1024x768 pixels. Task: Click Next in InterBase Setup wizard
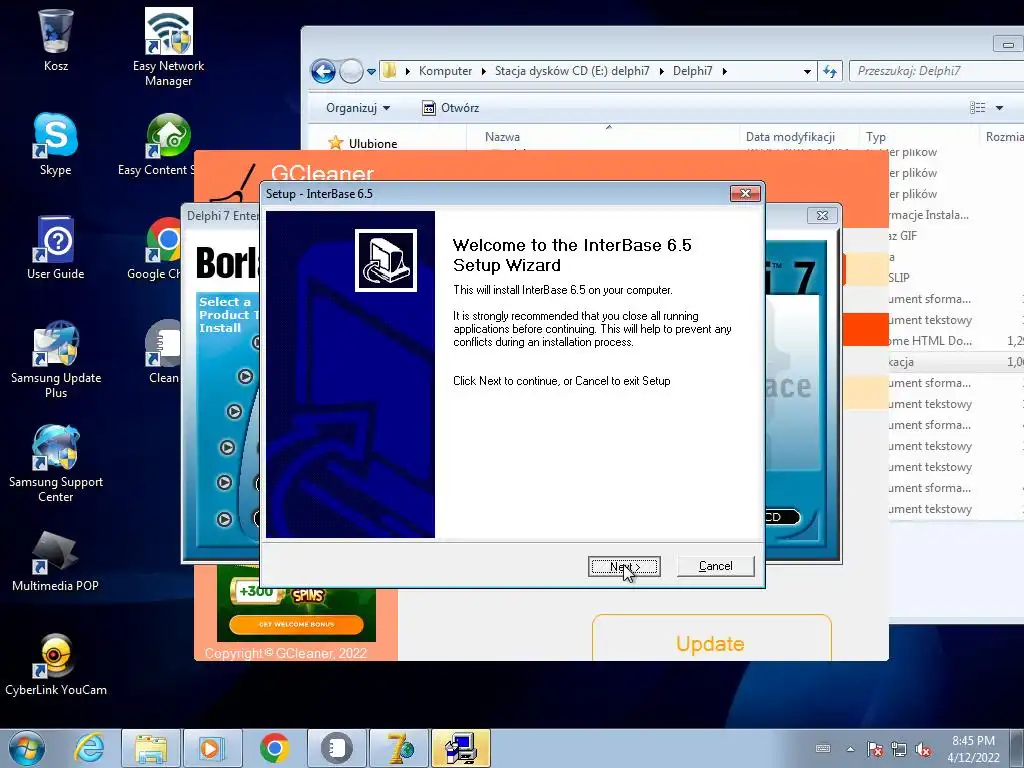(x=624, y=566)
